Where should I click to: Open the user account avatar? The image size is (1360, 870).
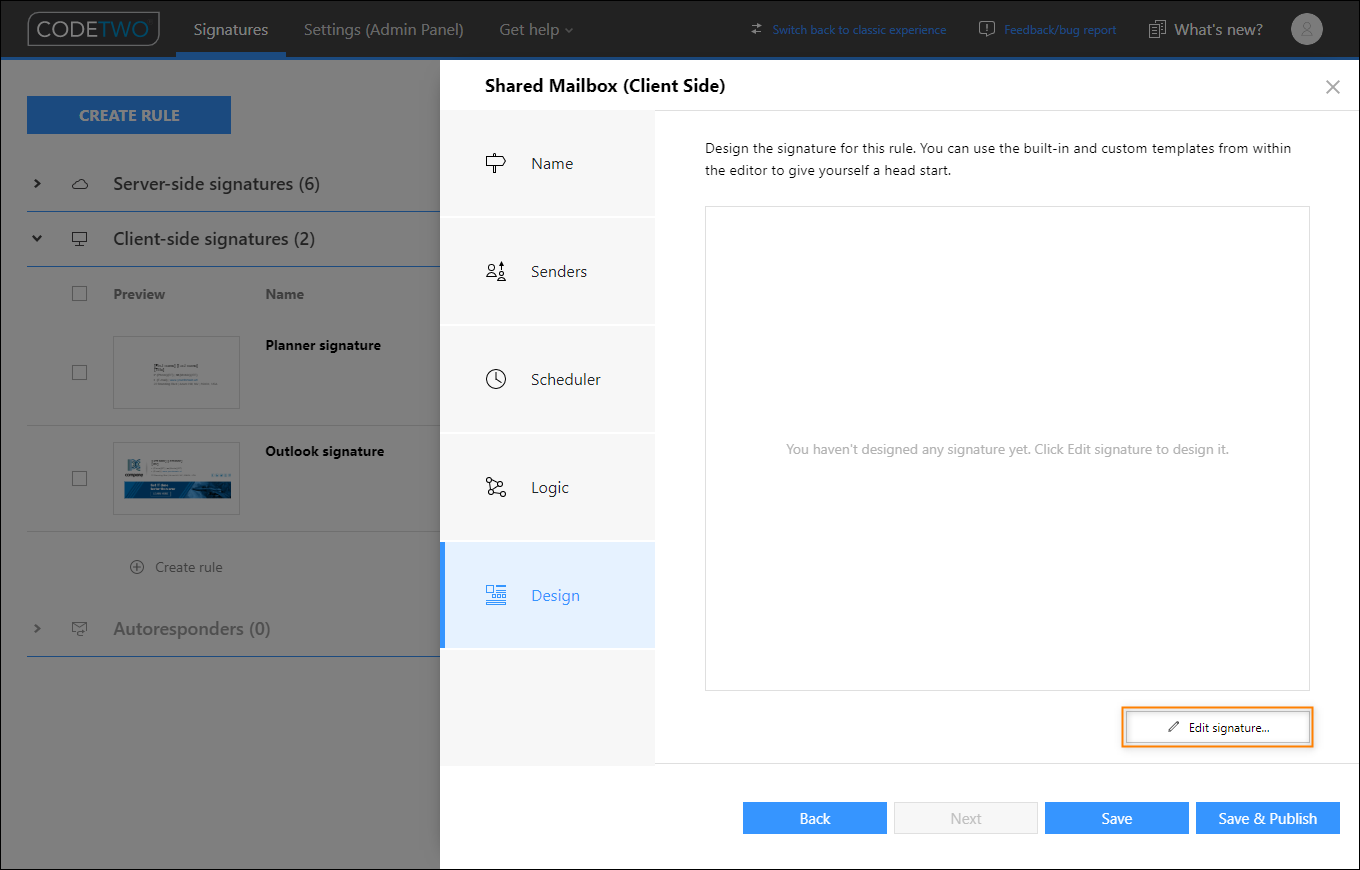coord(1307,29)
